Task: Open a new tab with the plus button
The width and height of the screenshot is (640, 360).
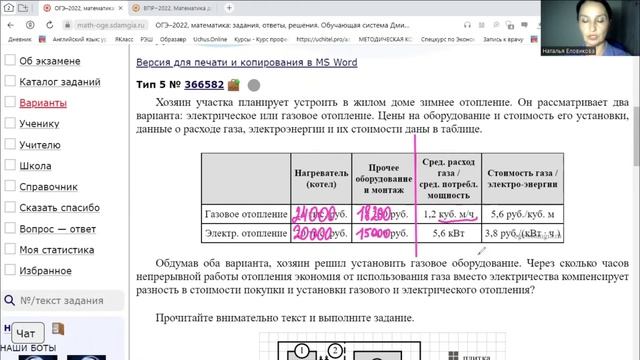Action: pos(229,8)
